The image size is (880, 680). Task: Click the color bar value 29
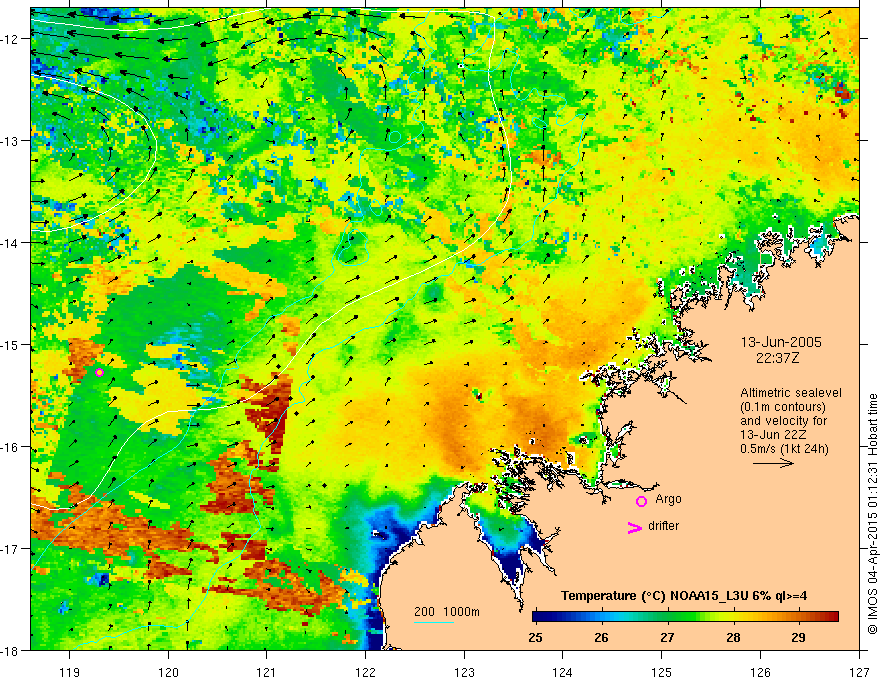(x=798, y=637)
